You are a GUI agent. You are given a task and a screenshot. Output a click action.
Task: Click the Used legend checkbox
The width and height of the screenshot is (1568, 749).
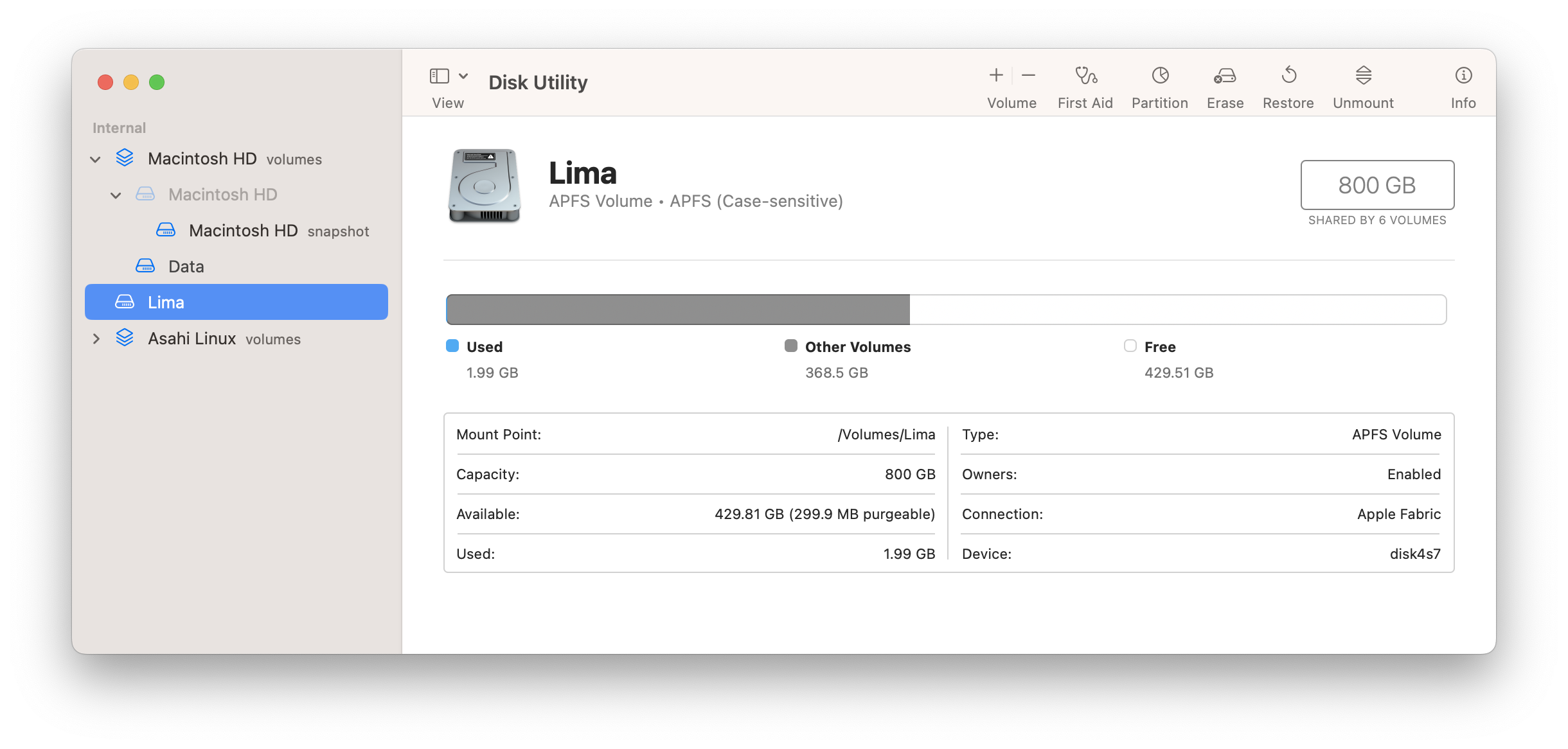pos(452,346)
